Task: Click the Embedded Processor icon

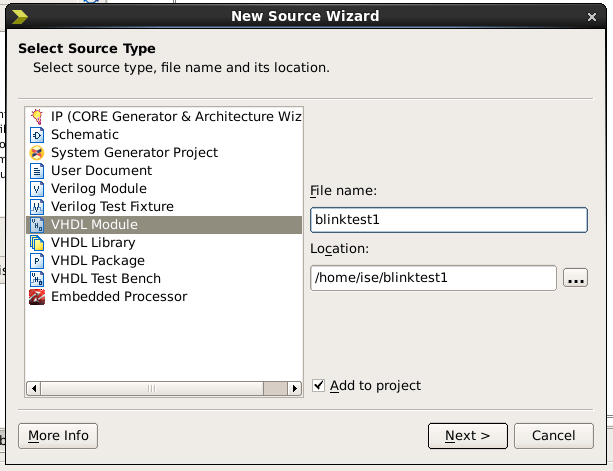Action: [x=37, y=297]
